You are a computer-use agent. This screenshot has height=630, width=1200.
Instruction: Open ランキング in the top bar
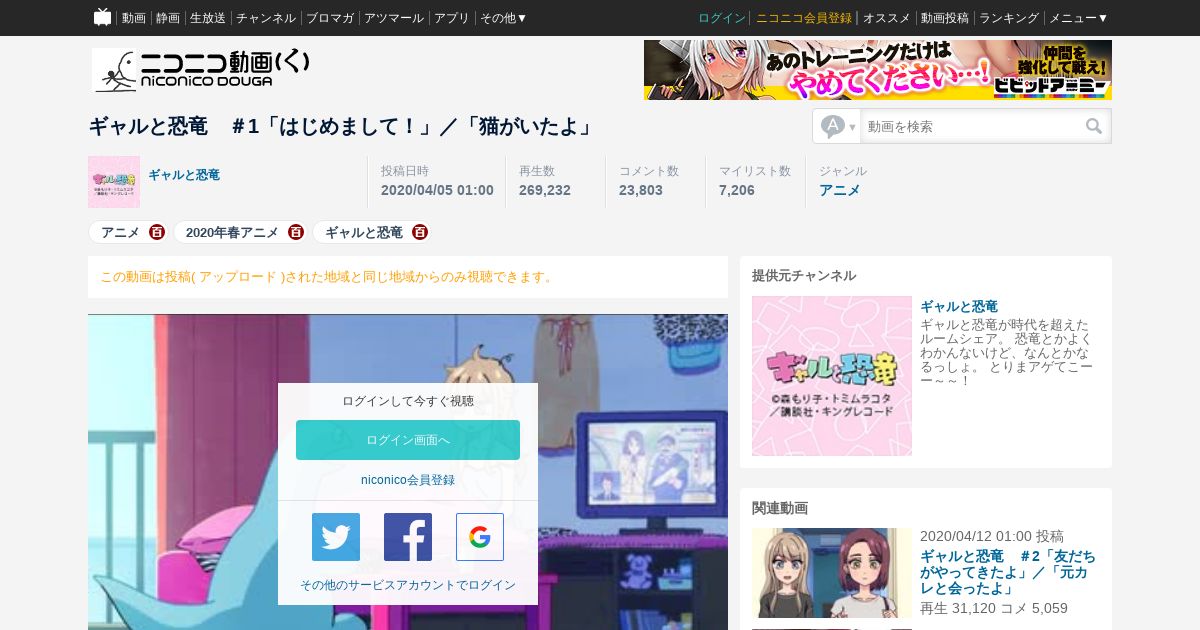(1009, 18)
